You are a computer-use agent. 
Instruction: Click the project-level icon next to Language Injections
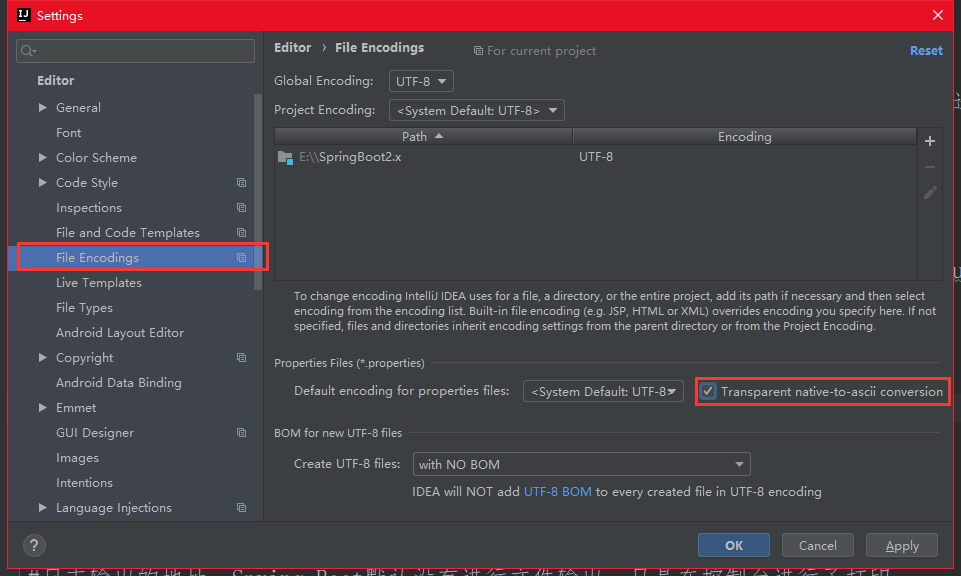[x=241, y=508]
